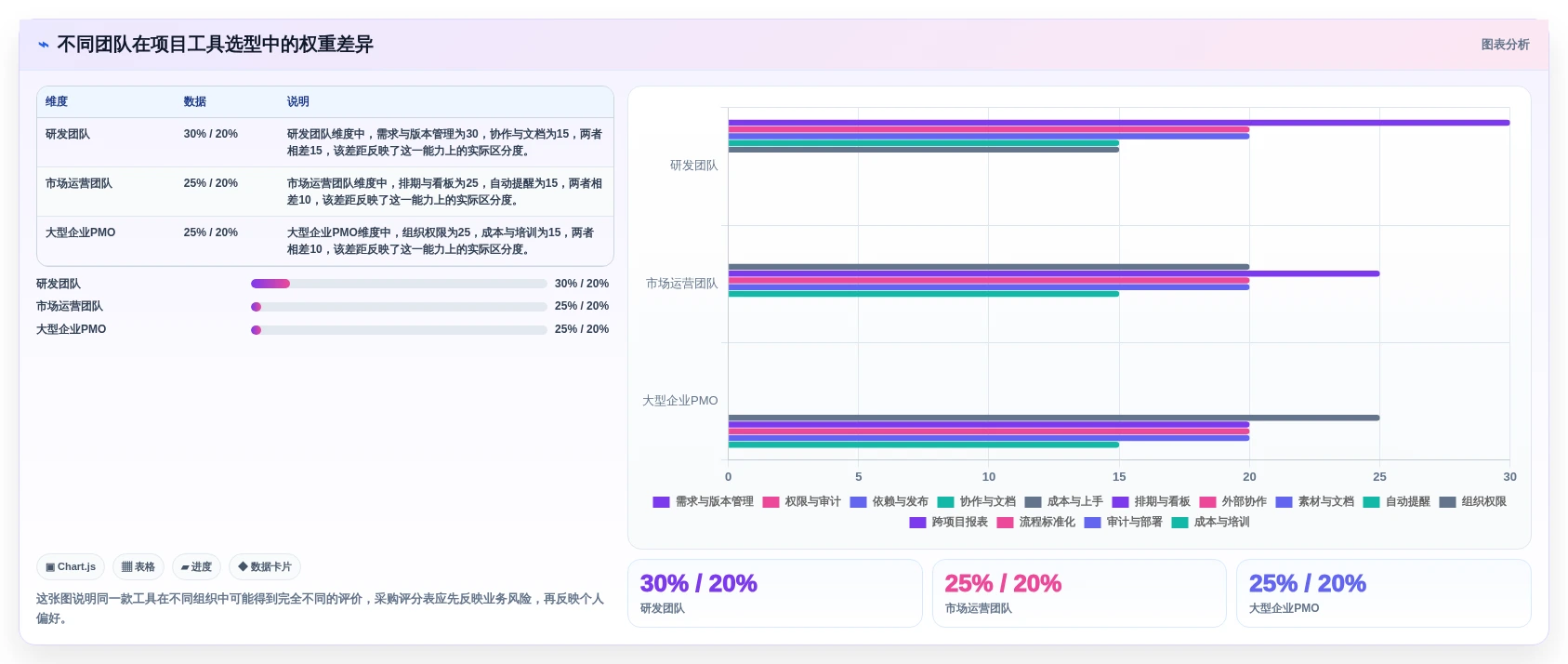Click the teal bar in 大型企业PMO chart group
The image size is (1568, 664).
924,445
